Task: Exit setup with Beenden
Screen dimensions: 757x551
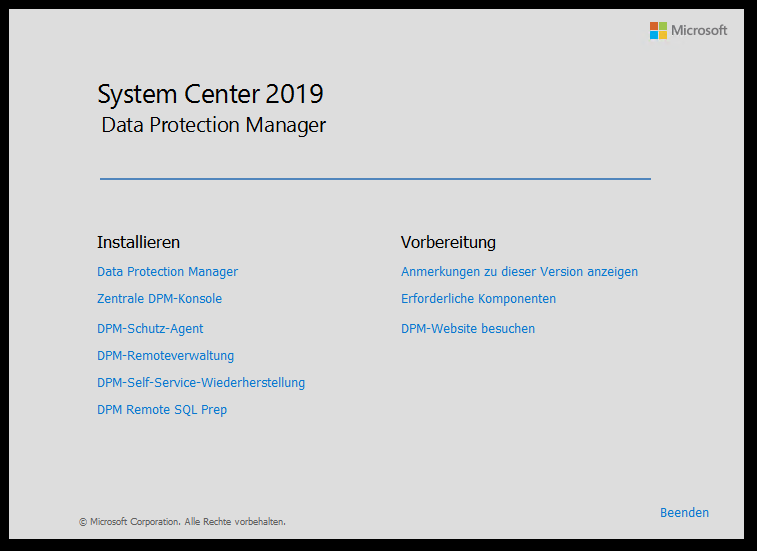Action: [x=684, y=513]
